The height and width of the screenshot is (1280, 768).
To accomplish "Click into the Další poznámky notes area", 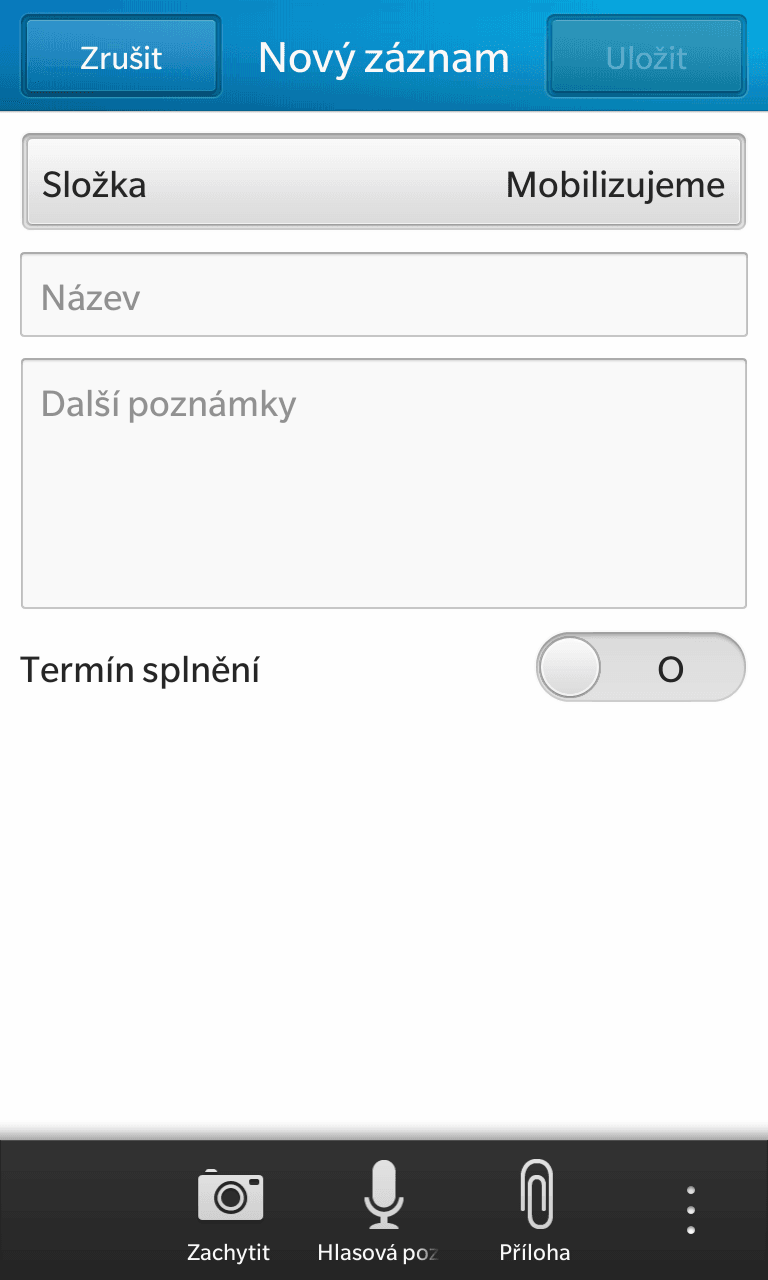I will pyautogui.click(x=384, y=483).
